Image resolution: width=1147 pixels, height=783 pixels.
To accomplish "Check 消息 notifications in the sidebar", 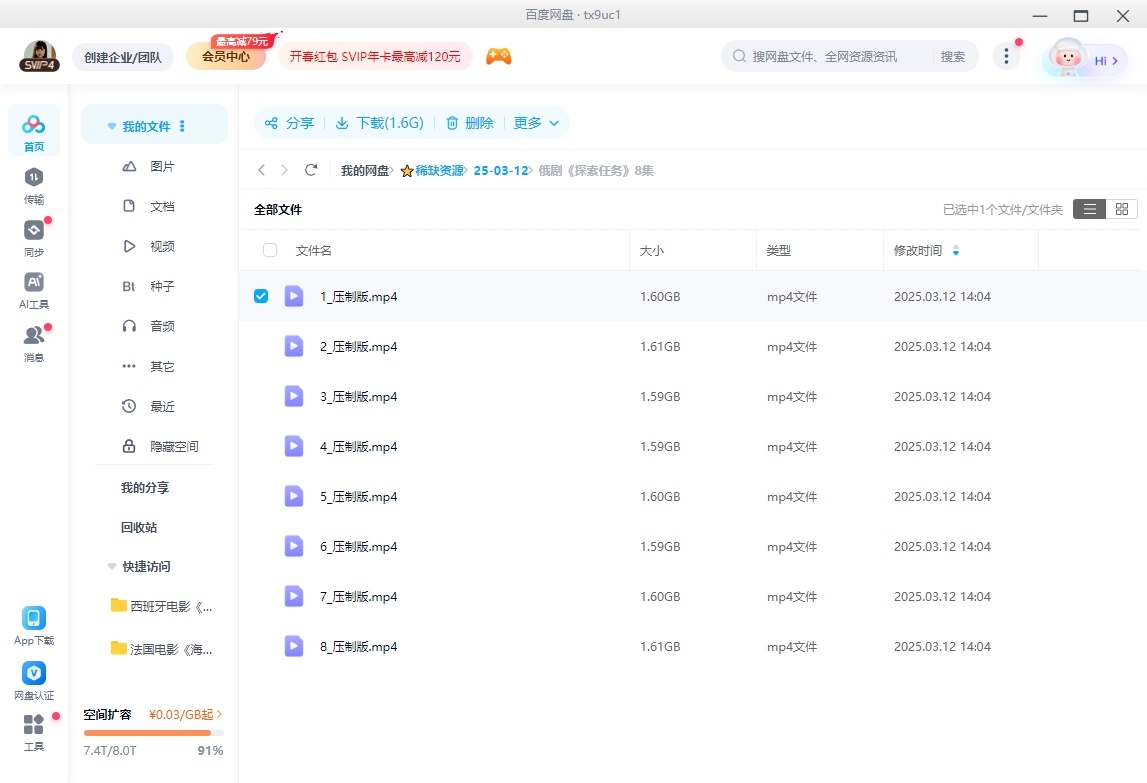I will point(33,340).
